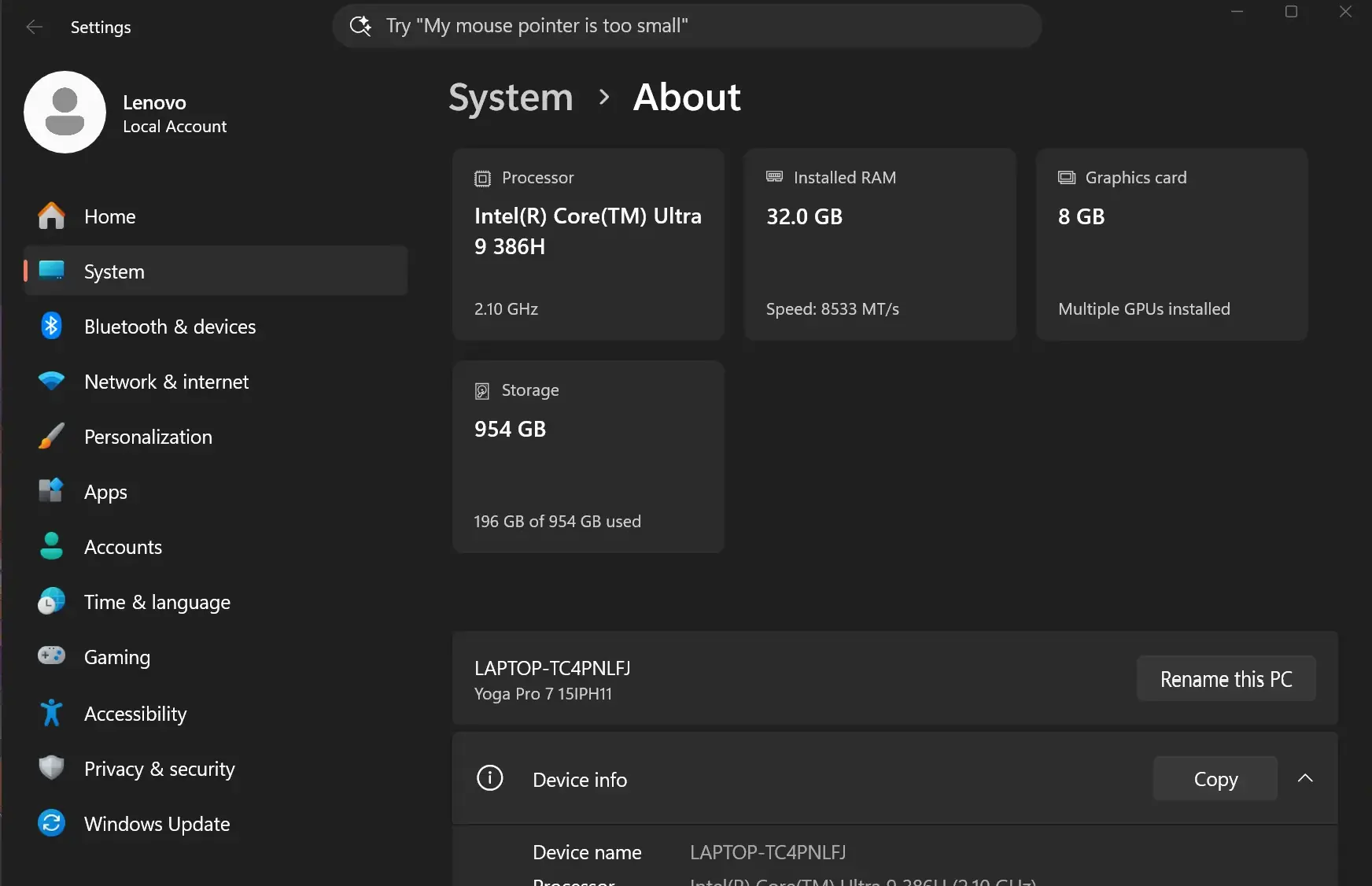Viewport: 1372px width, 886px height.
Task: Click the Accessibility figure icon
Action: point(52,713)
